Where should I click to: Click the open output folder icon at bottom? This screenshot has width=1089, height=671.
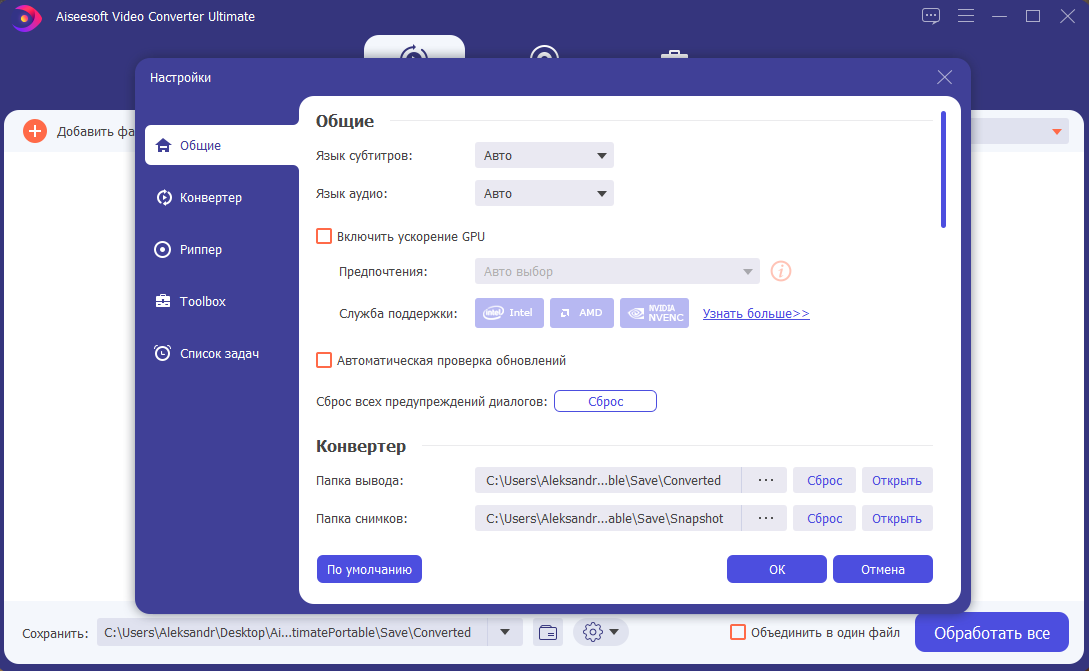pos(547,632)
